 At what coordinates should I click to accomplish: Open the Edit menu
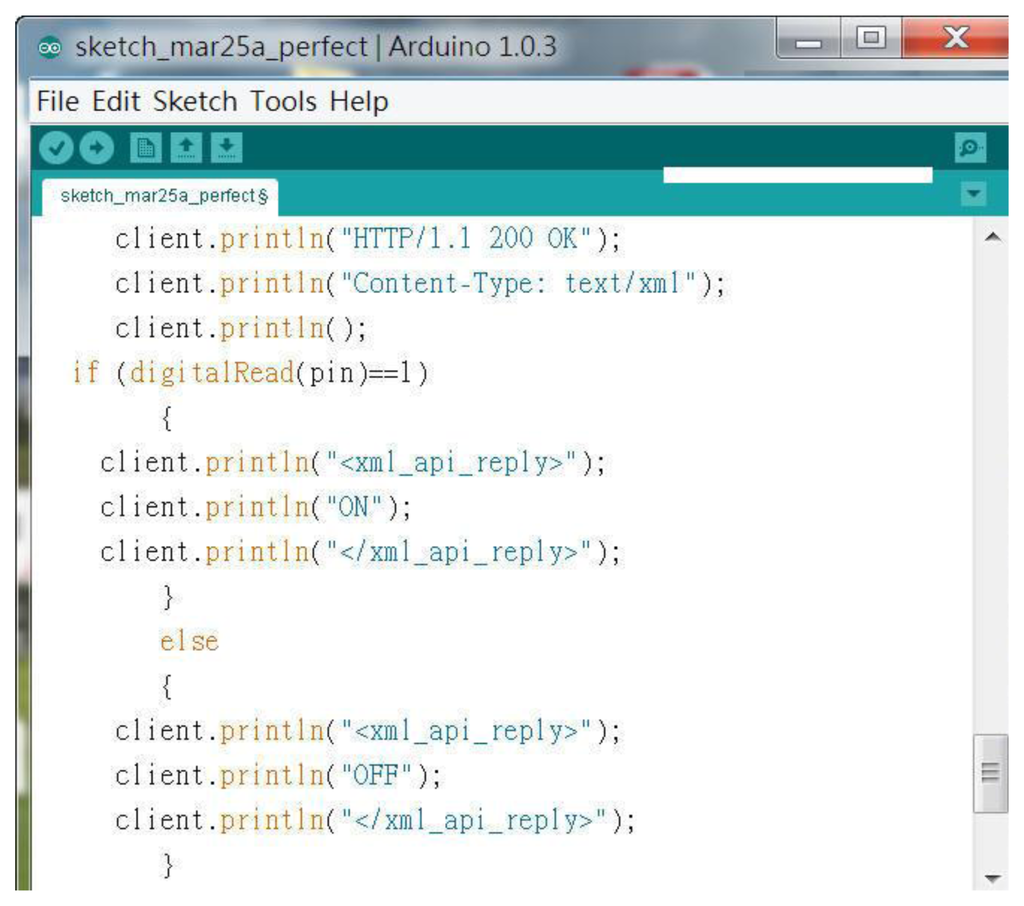[x=116, y=102]
